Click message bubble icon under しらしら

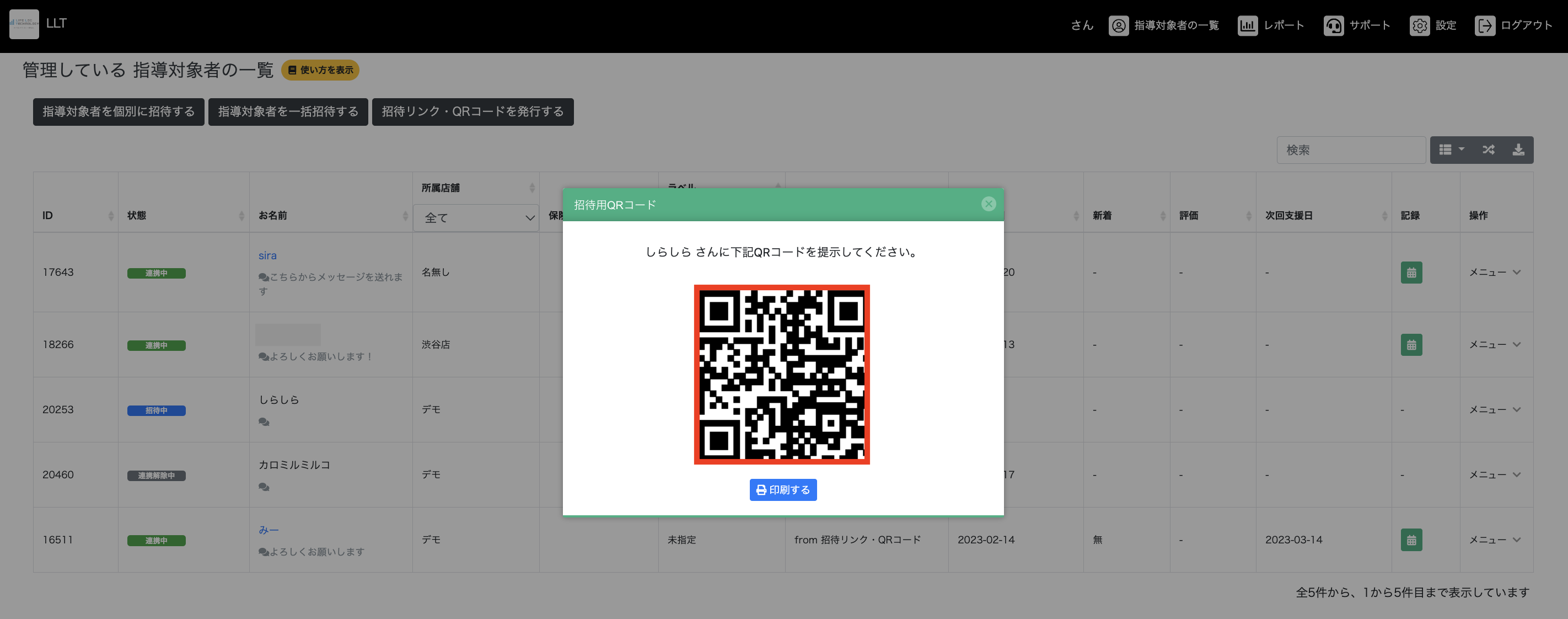(264, 421)
